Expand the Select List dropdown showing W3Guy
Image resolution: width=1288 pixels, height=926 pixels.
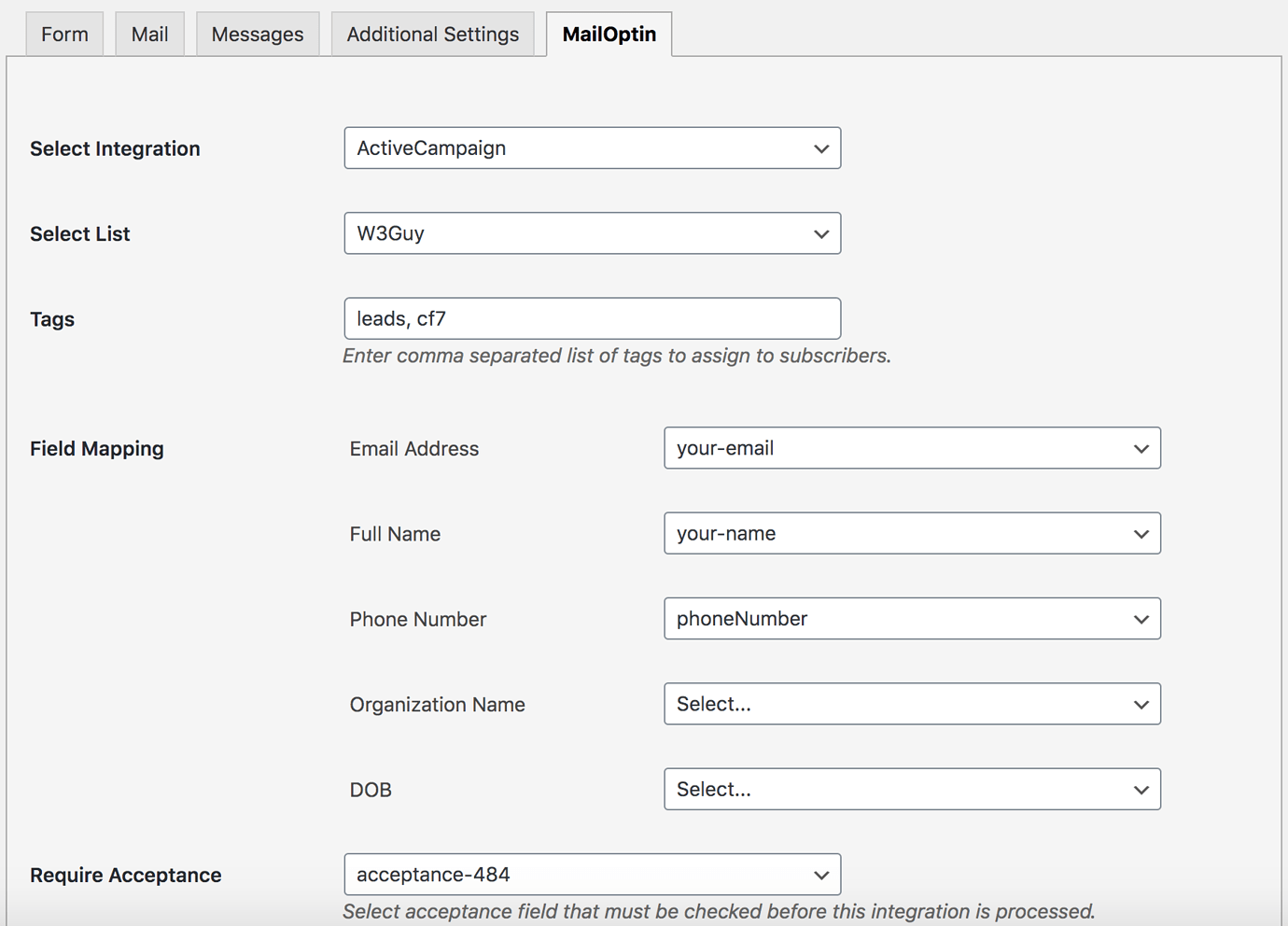(592, 233)
